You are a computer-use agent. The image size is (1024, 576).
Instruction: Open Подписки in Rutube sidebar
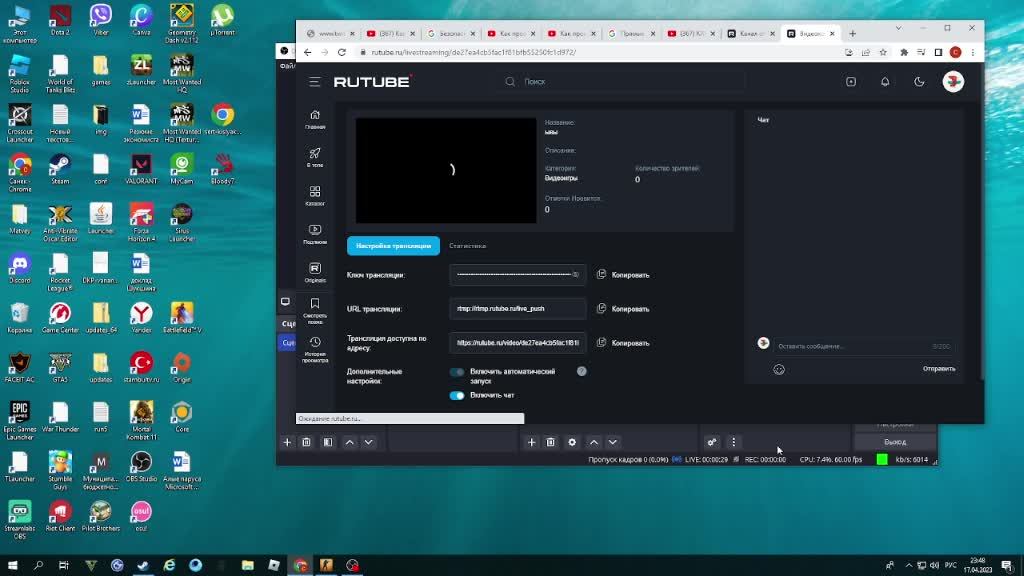pyautogui.click(x=315, y=234)
